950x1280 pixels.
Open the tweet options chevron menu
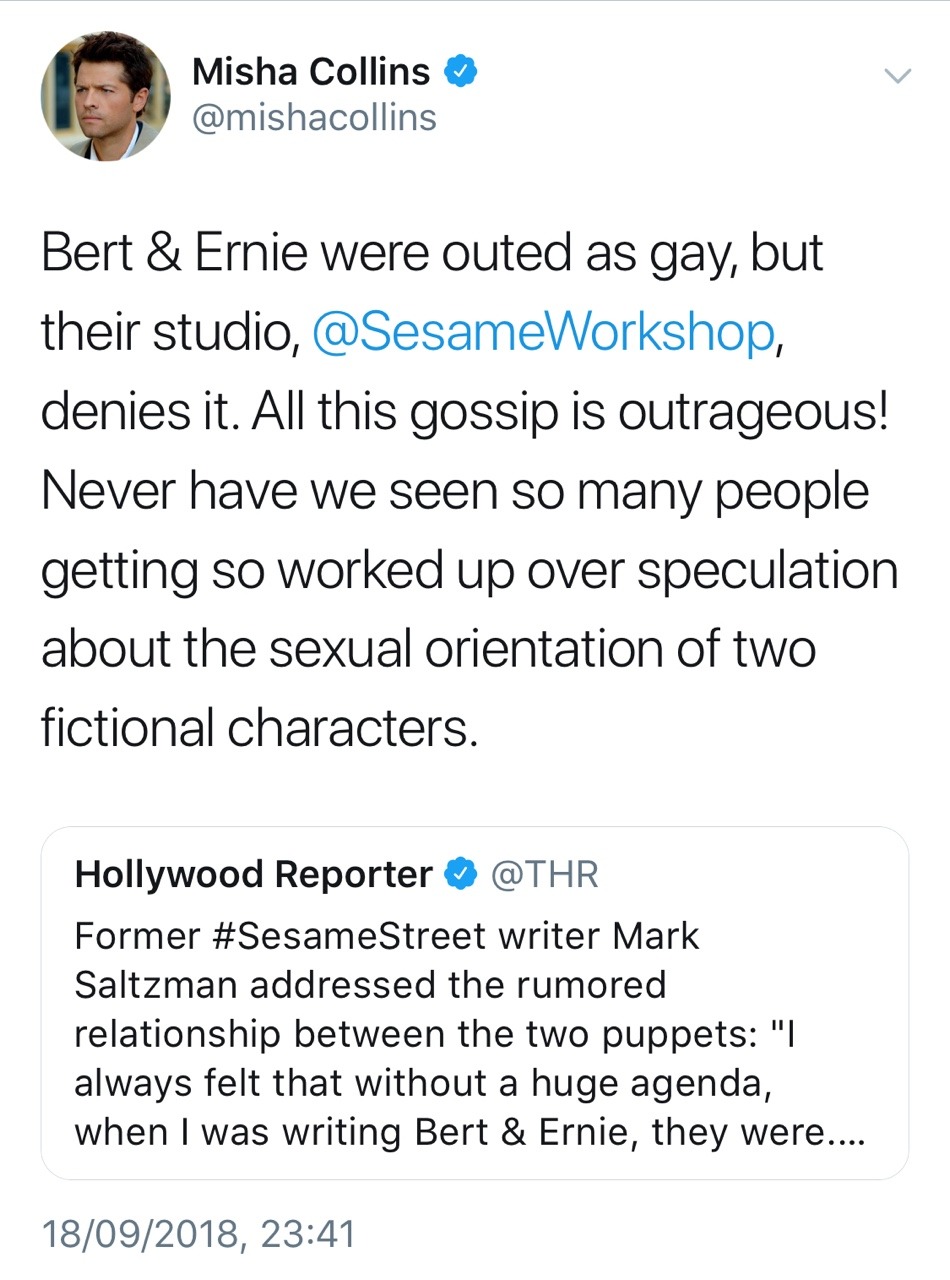point(898,76)
